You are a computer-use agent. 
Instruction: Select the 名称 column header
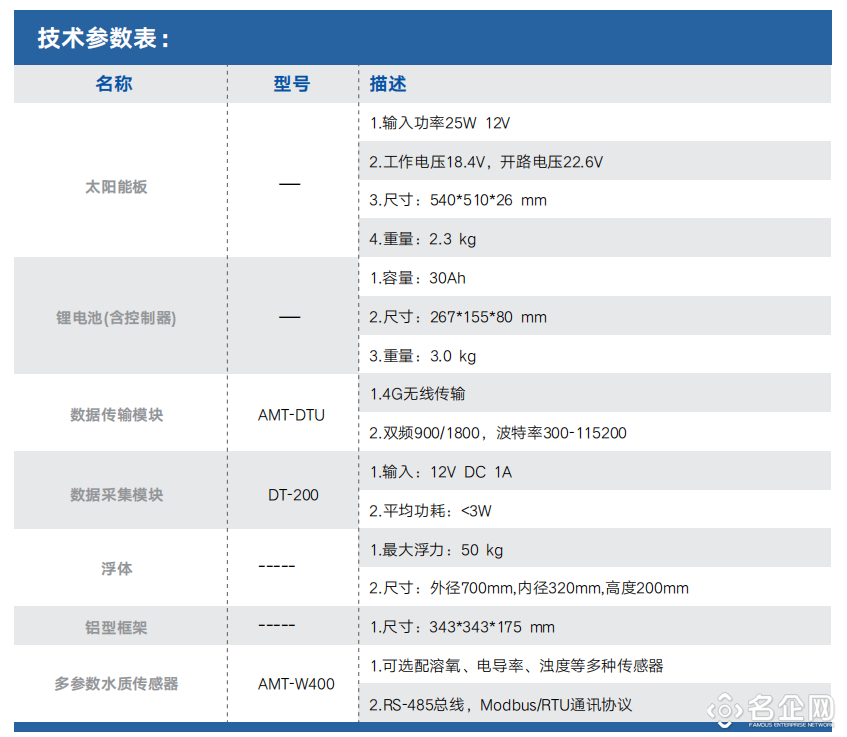pyautogui.click(x=114, y=84)
